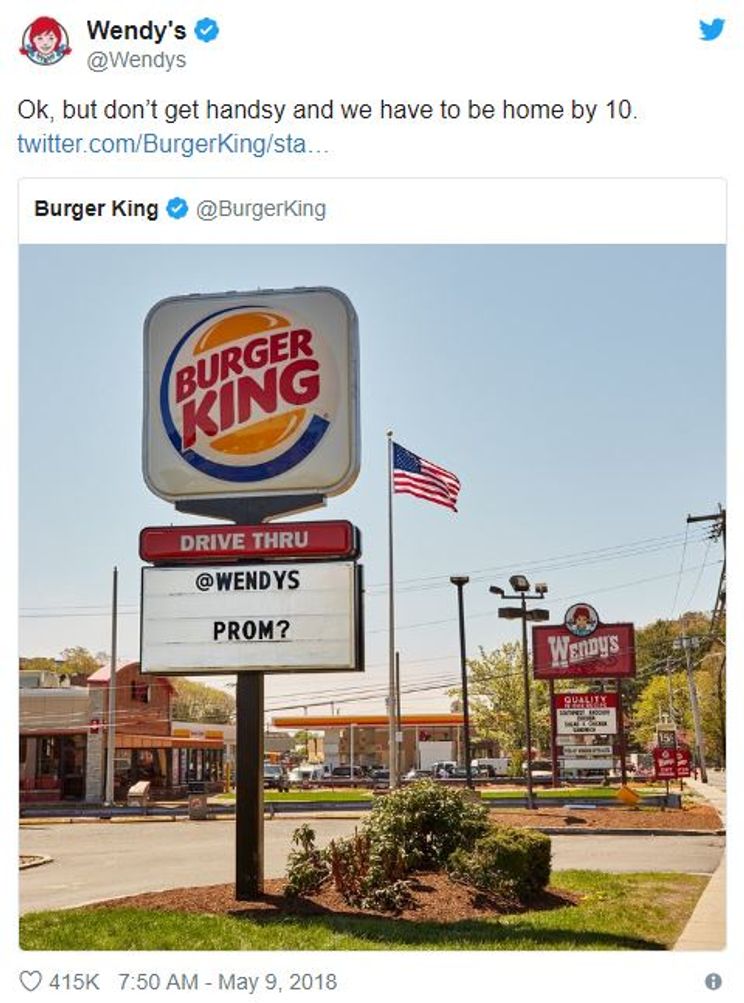
Task: Click the Burger King logo sign in photo
Action: [250, 393]
